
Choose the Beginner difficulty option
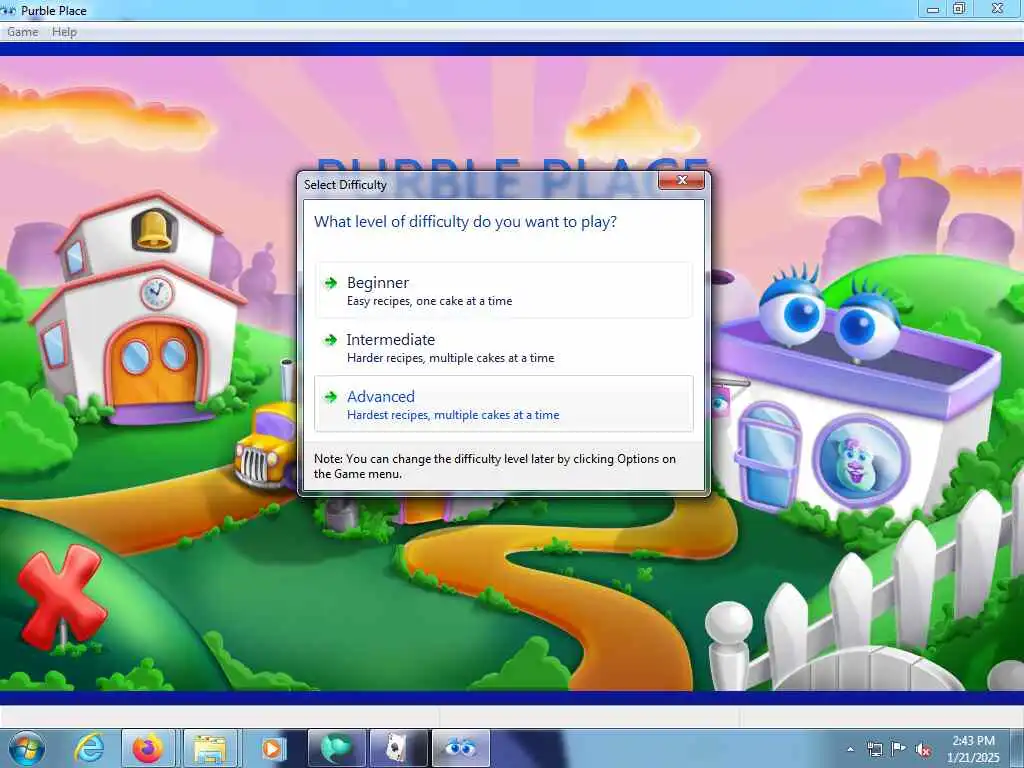504,291
